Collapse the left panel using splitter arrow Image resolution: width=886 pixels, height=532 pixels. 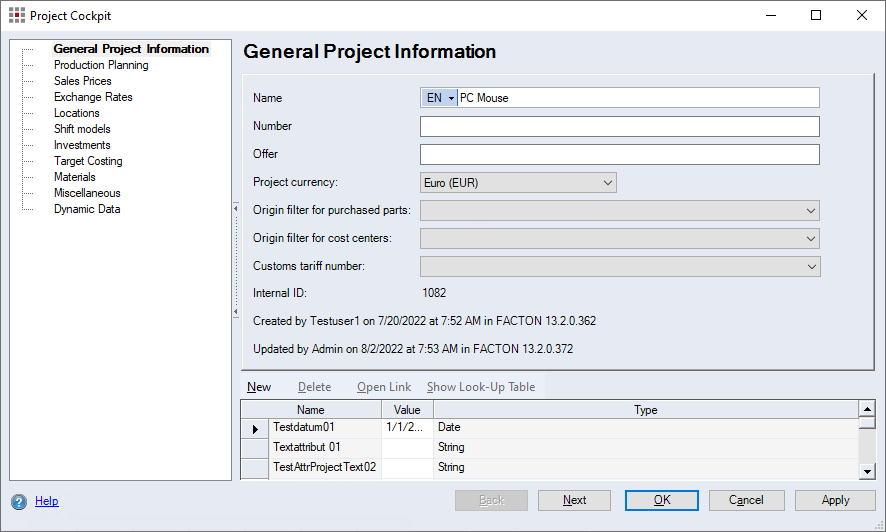pyautogui.click(x=236, y=208)
